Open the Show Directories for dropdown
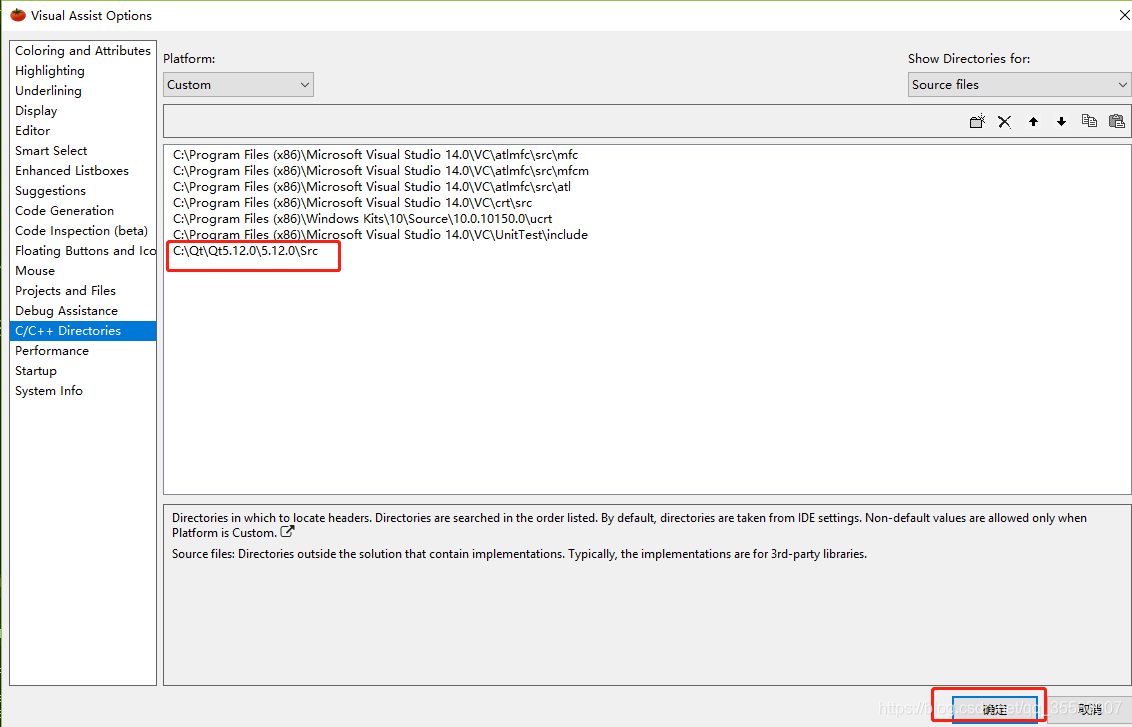The image size is (1132, 727). [x=1019, y=84]
